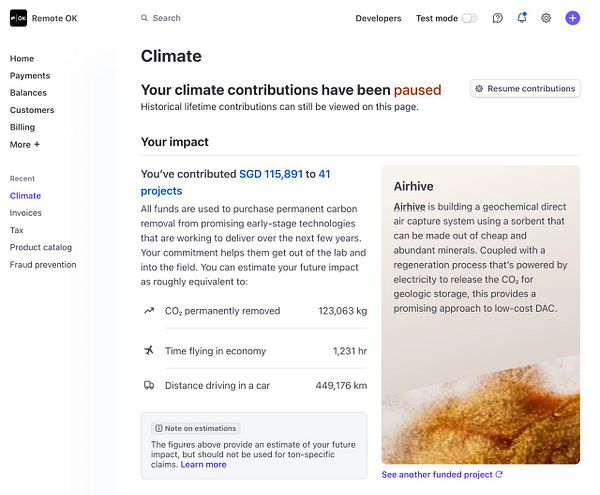Click the airplane flying time icon
Viewport: 600px width, 495px height.
[149, 351]
